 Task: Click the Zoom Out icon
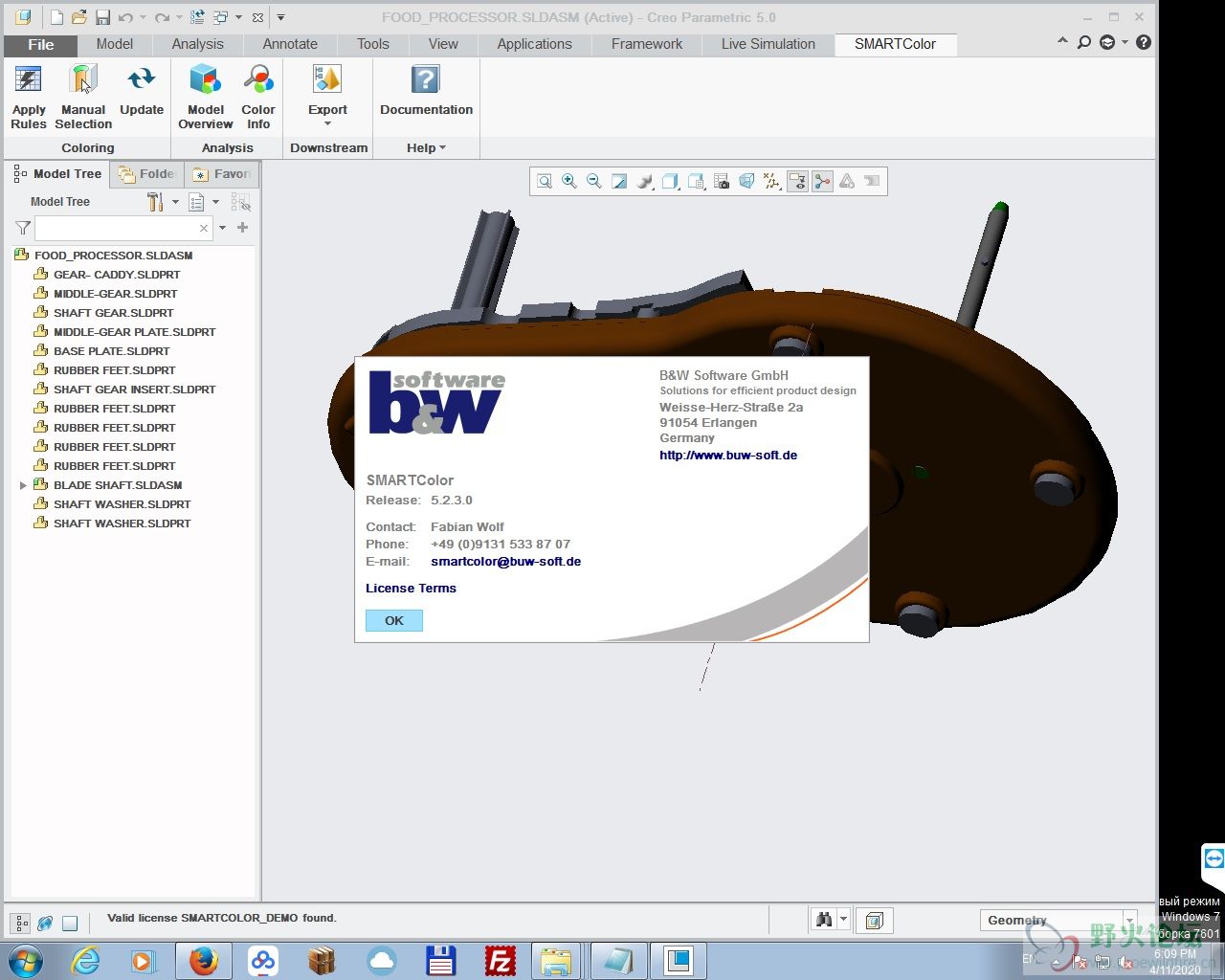tap(594, 181)
